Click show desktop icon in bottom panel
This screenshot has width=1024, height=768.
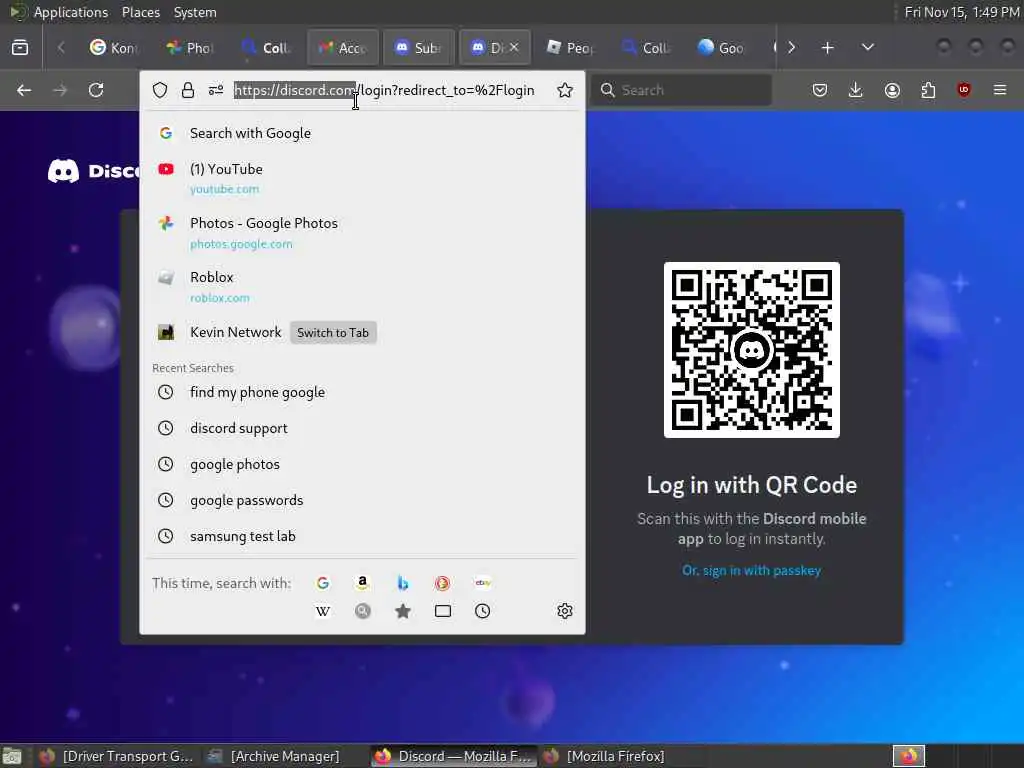coord(12,756)
